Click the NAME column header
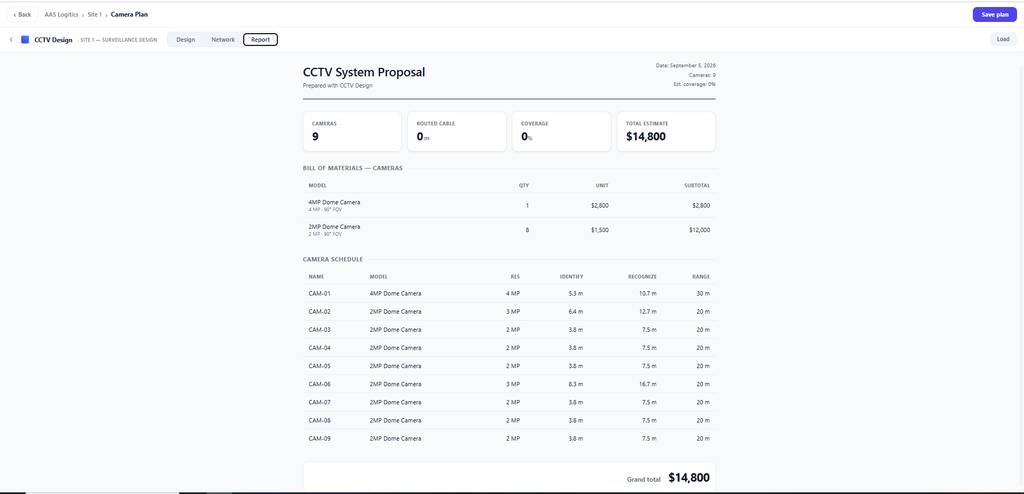Image resolution: width=1024 pixels, height=494 pixels. click(316, 276)
